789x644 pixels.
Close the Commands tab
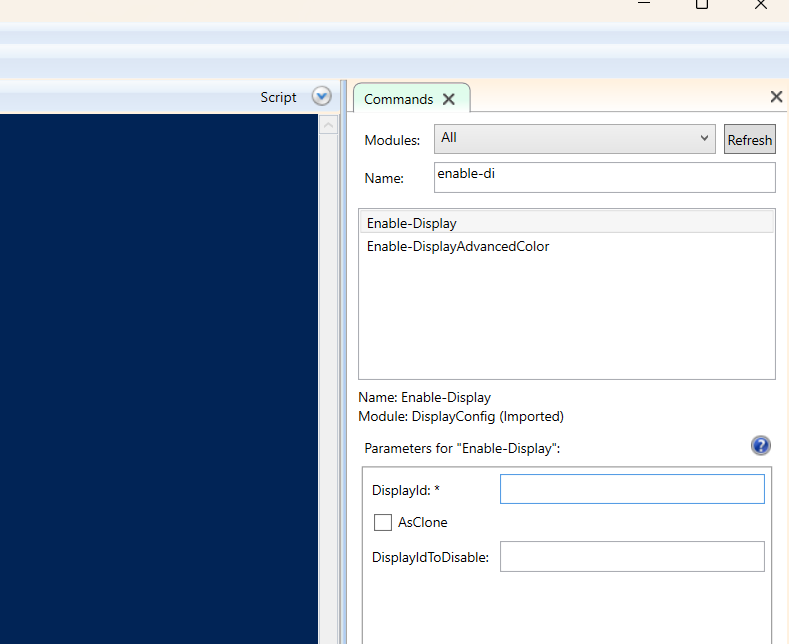click(x=449, y=99)
